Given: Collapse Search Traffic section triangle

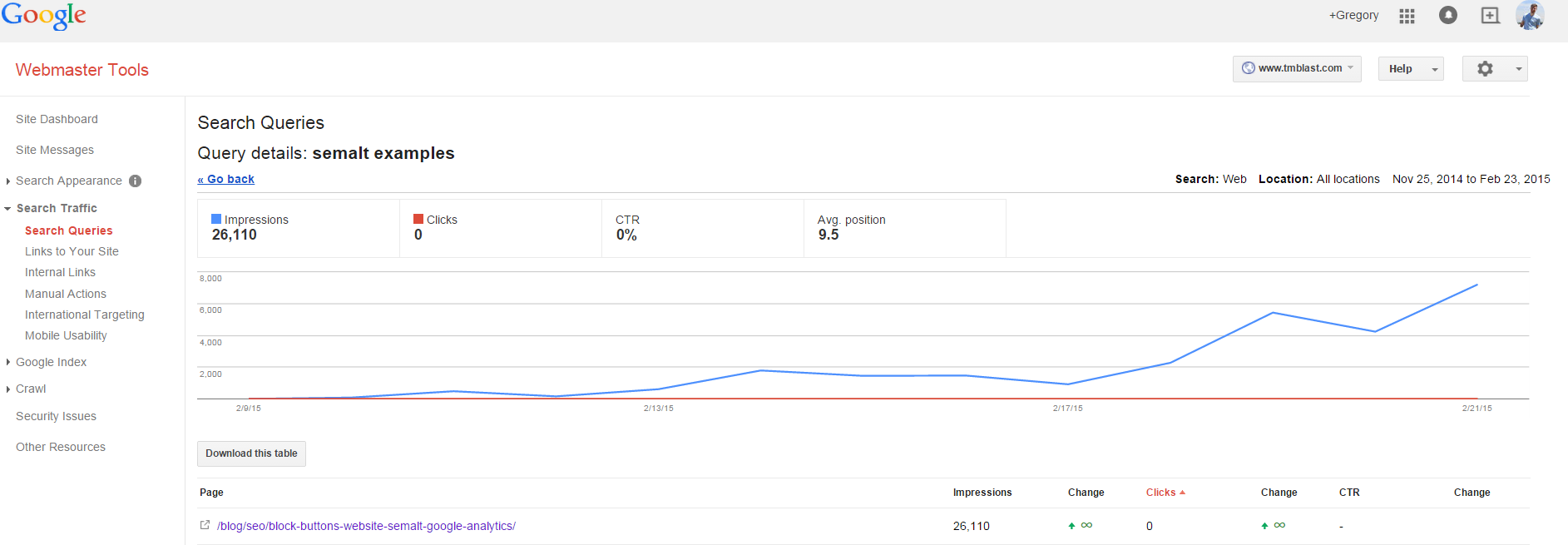Looking at the screenshot, I should 7,208.
